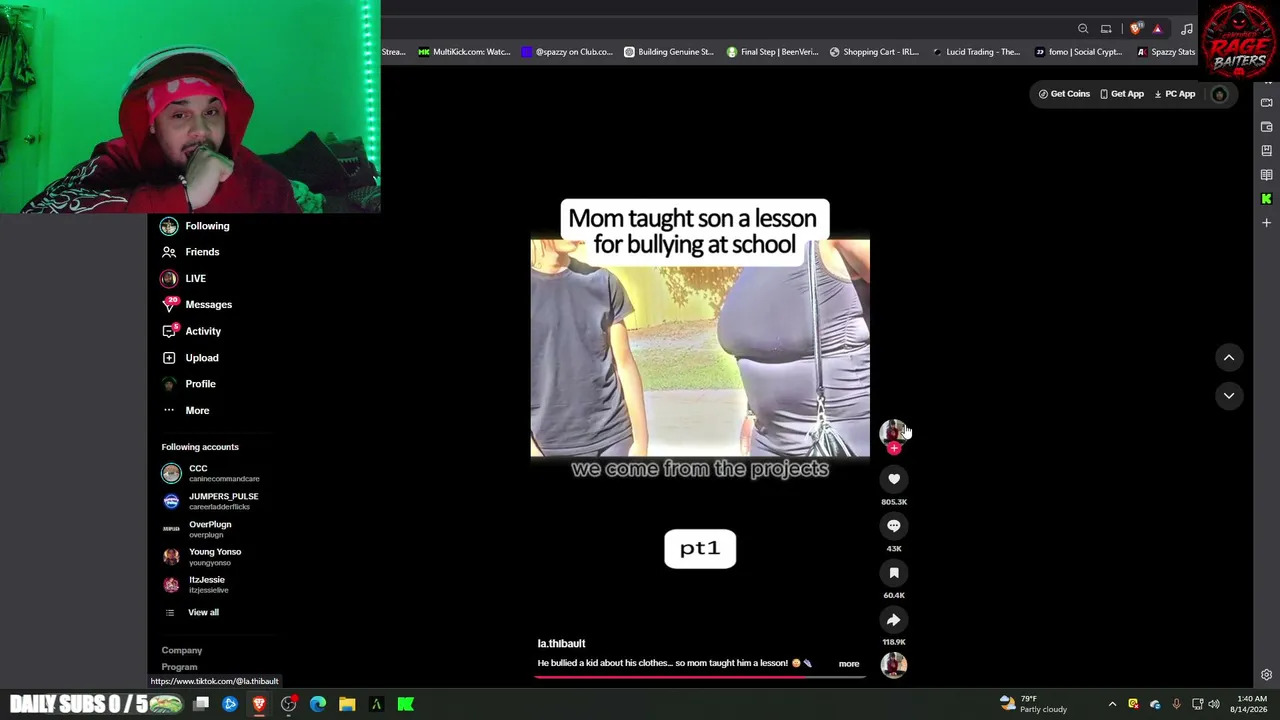Open the Program footer link
Screen dimensions: 1280x720
point(180,667)
